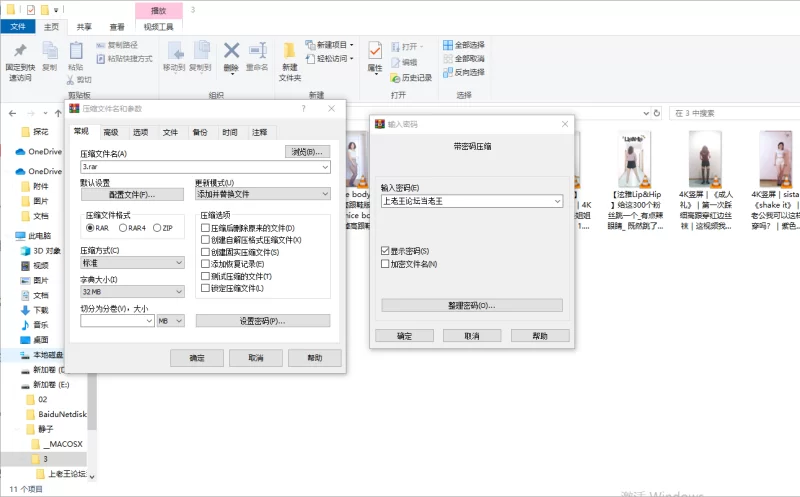800x497 pixels.
Task: Click the Move to icon
Action: (x=174, y=51)
